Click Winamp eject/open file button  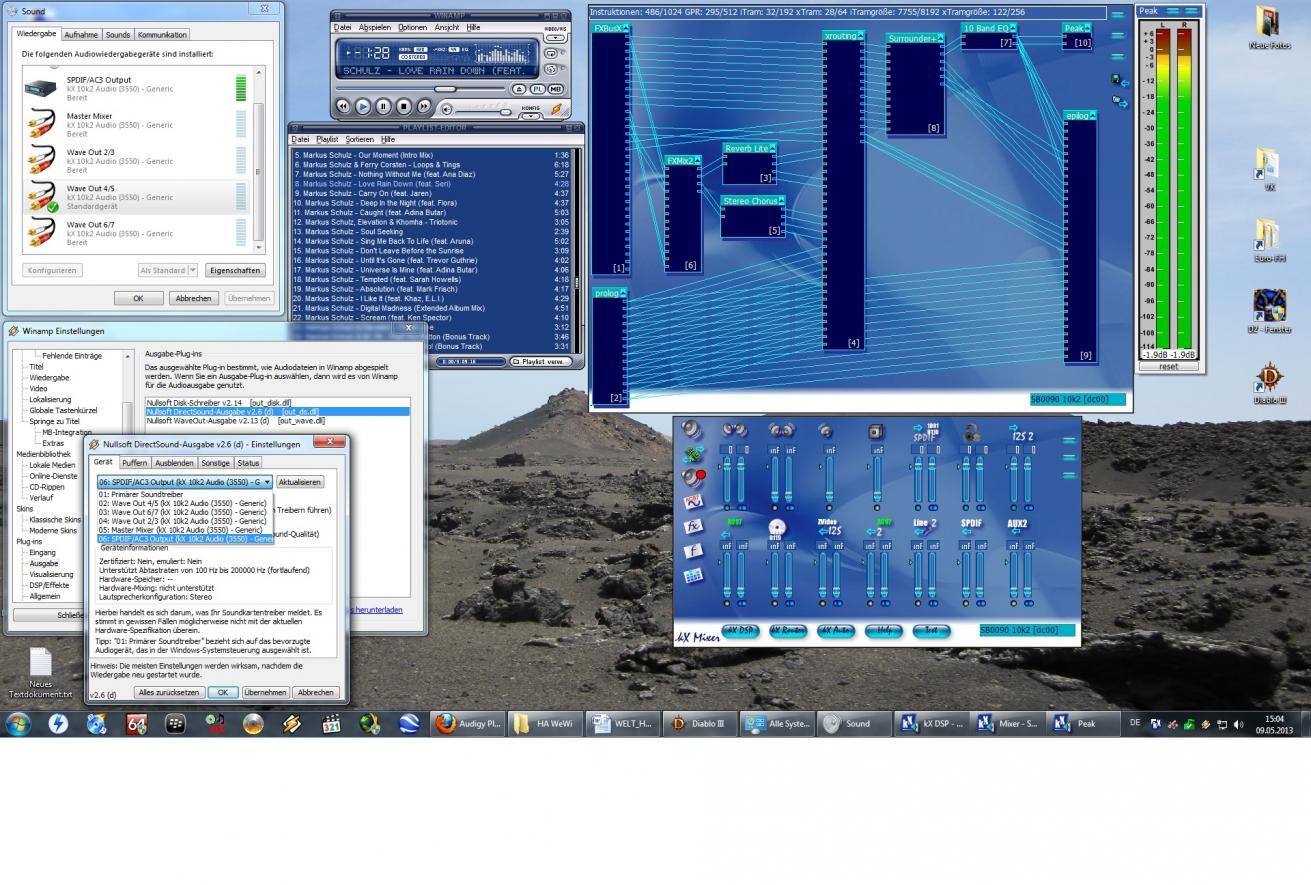tap(519, 89)
